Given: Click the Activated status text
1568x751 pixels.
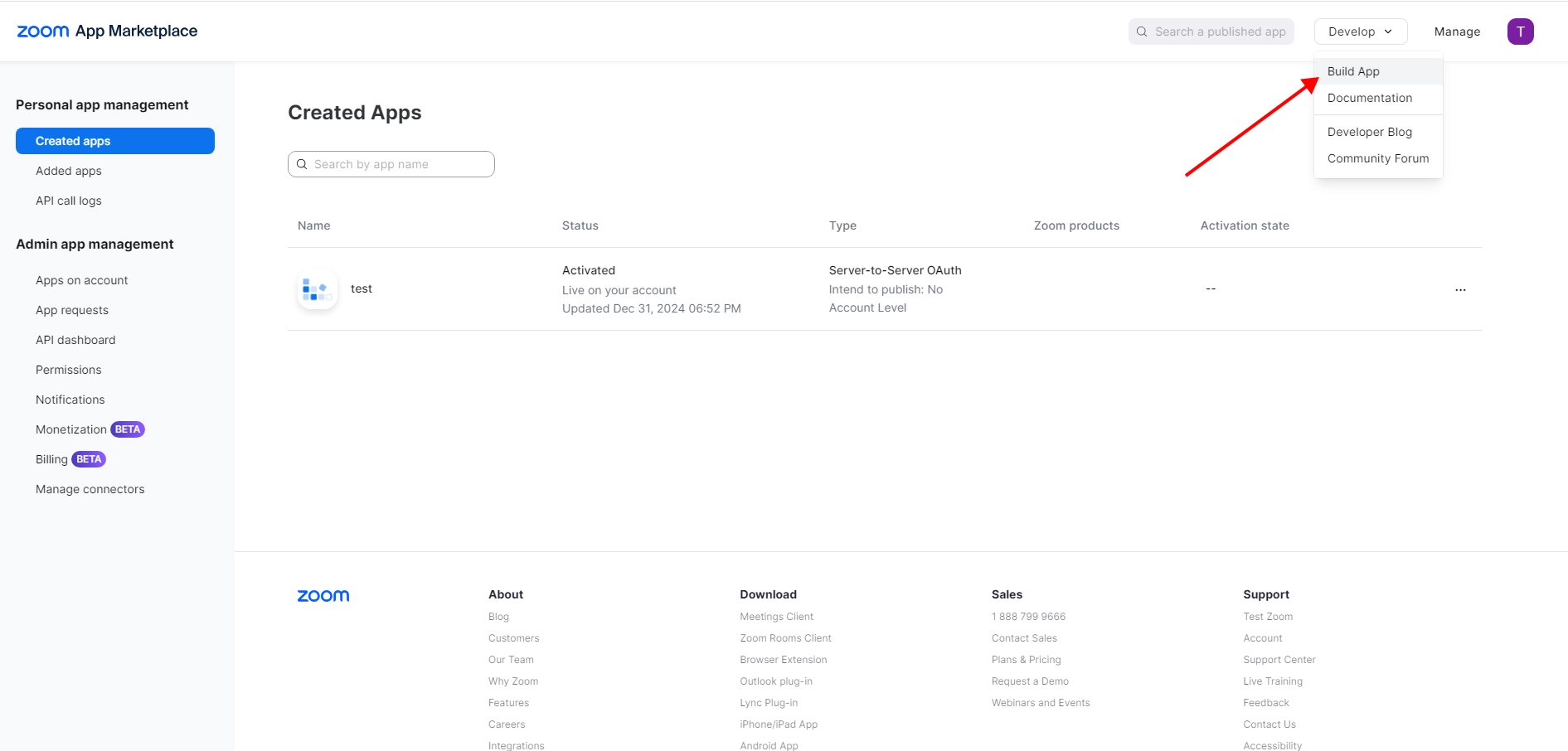Looking at the screenshot, I should coord(589,270).
